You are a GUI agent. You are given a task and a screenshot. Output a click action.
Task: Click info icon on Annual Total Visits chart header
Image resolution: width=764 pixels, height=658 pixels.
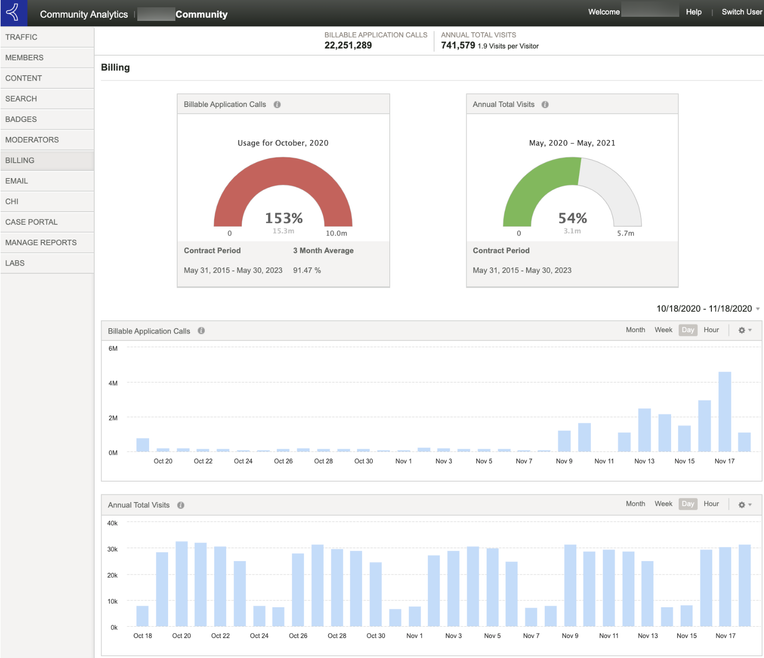coord(181,505)
